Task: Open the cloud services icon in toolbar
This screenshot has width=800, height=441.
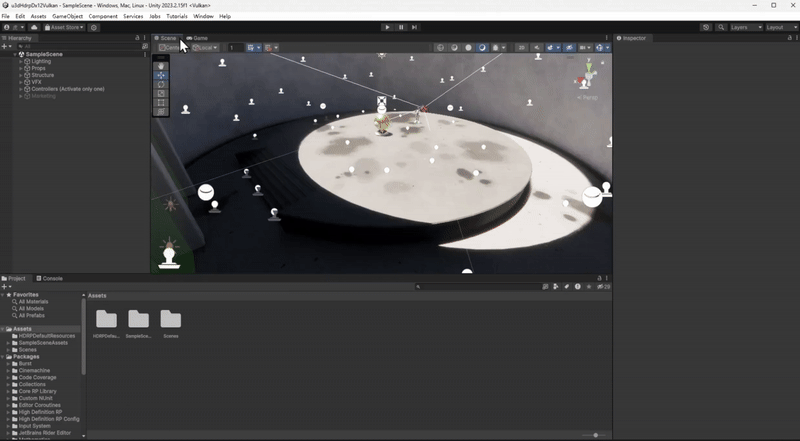Action: (x=34, y=27)
